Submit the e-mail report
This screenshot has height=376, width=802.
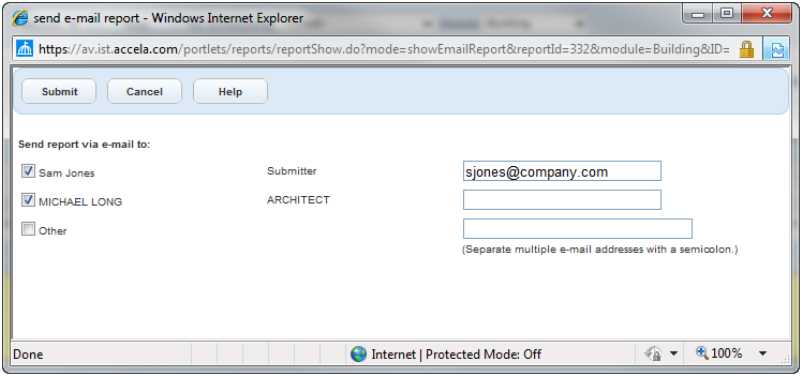pyautogui.click(x=59, y=92)
